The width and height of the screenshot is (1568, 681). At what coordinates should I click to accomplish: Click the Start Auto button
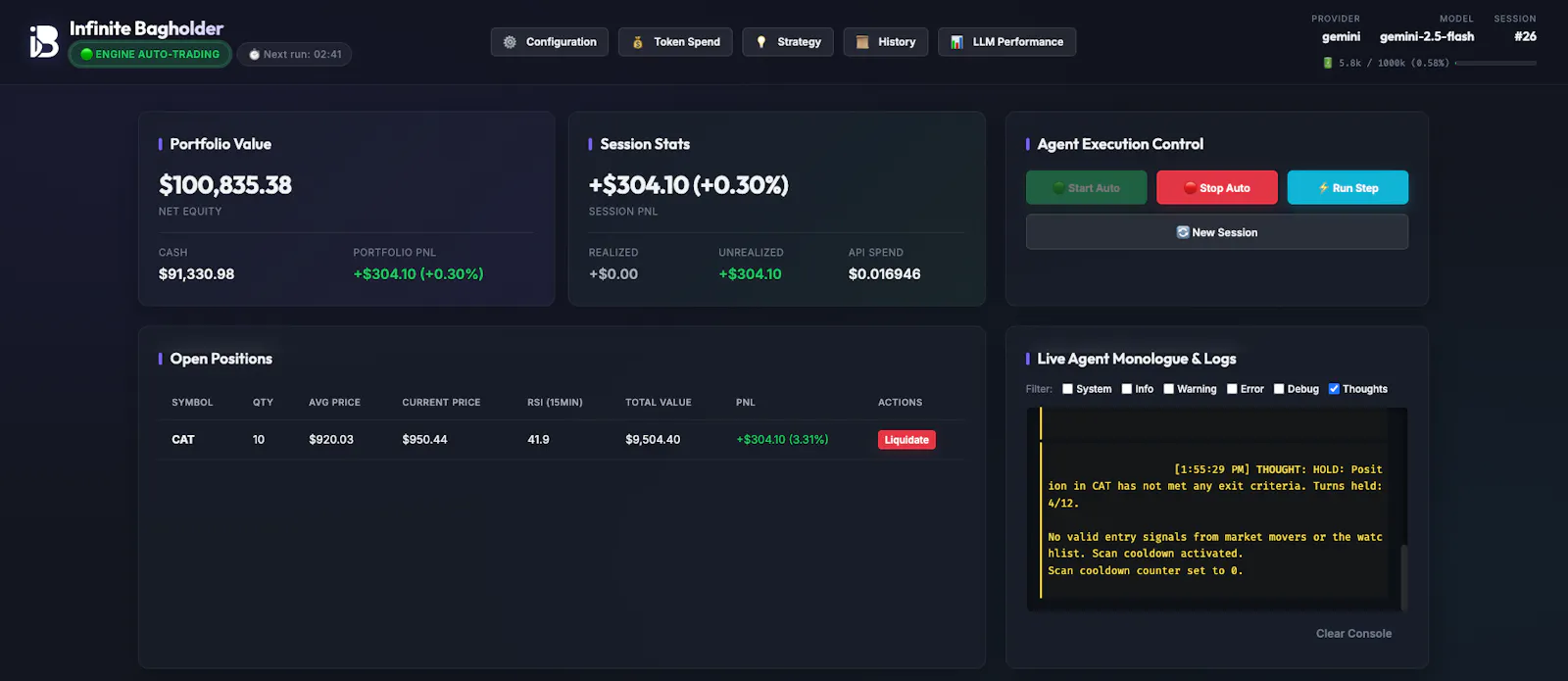click(x=1086, y=188)
